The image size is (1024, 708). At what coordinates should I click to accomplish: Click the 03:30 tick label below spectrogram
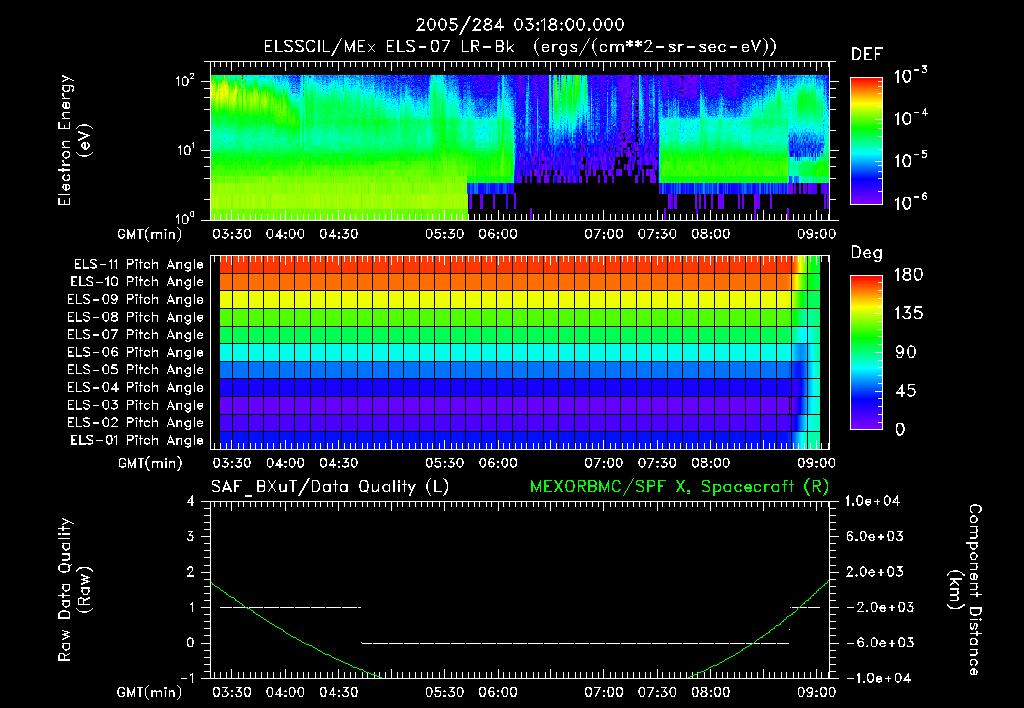pyautogui.click(x=232, y=234)
